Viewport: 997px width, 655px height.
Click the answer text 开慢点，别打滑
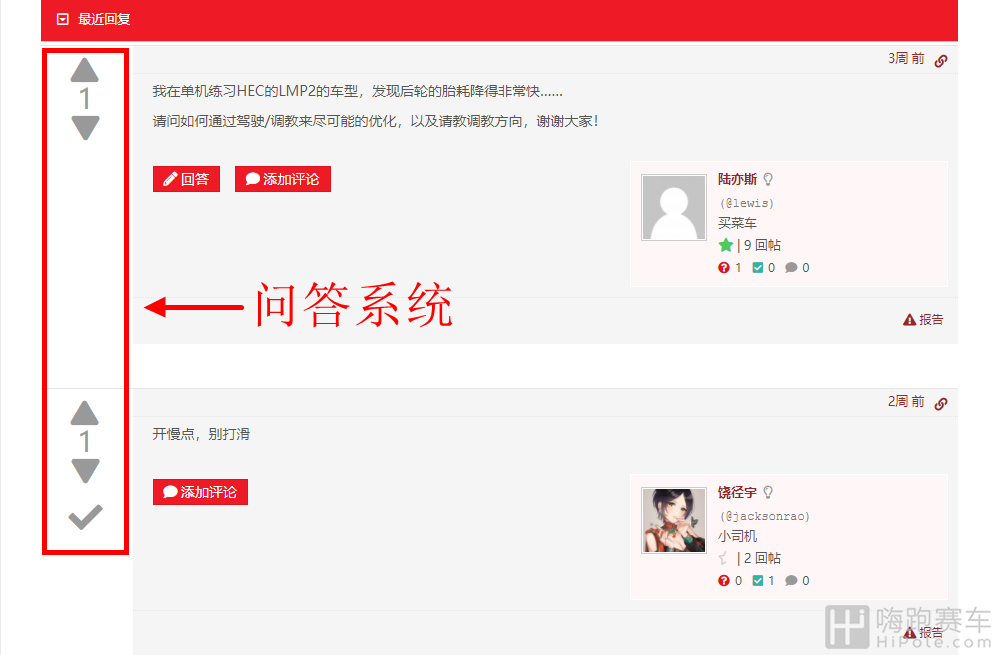click(201, 434)
